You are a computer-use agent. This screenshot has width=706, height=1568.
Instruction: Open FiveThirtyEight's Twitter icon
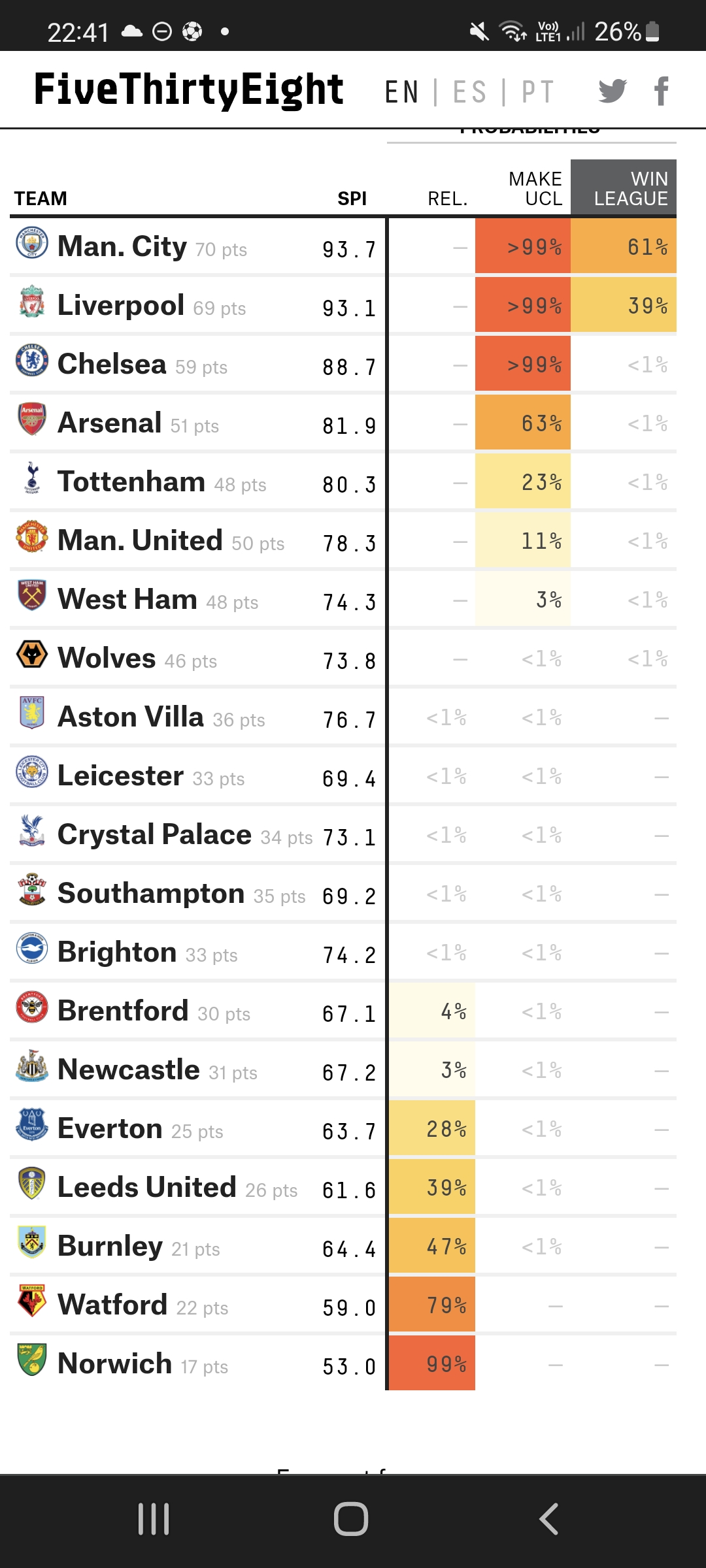click(613, 91)
